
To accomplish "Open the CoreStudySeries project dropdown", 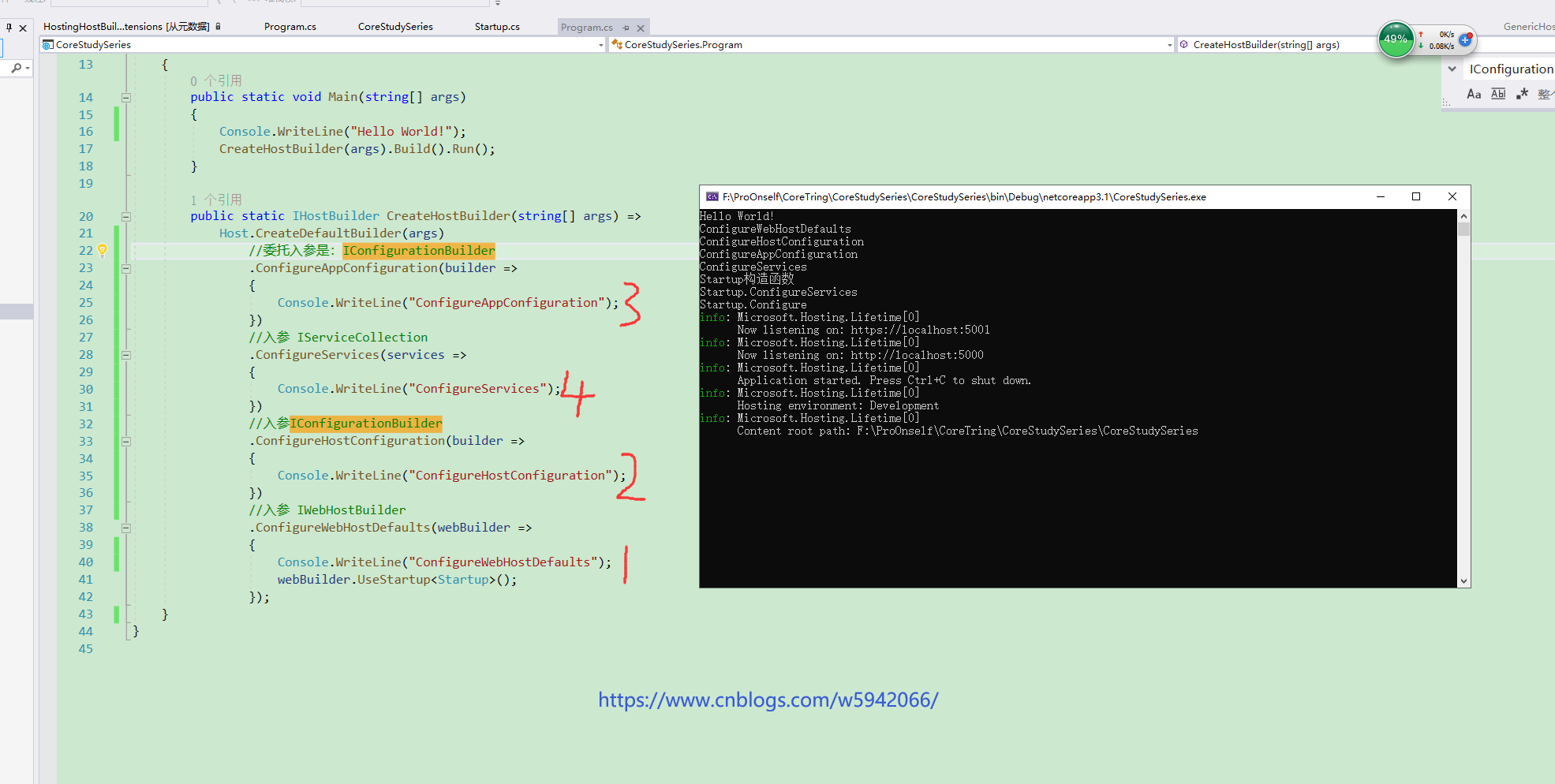I will 600,45.
